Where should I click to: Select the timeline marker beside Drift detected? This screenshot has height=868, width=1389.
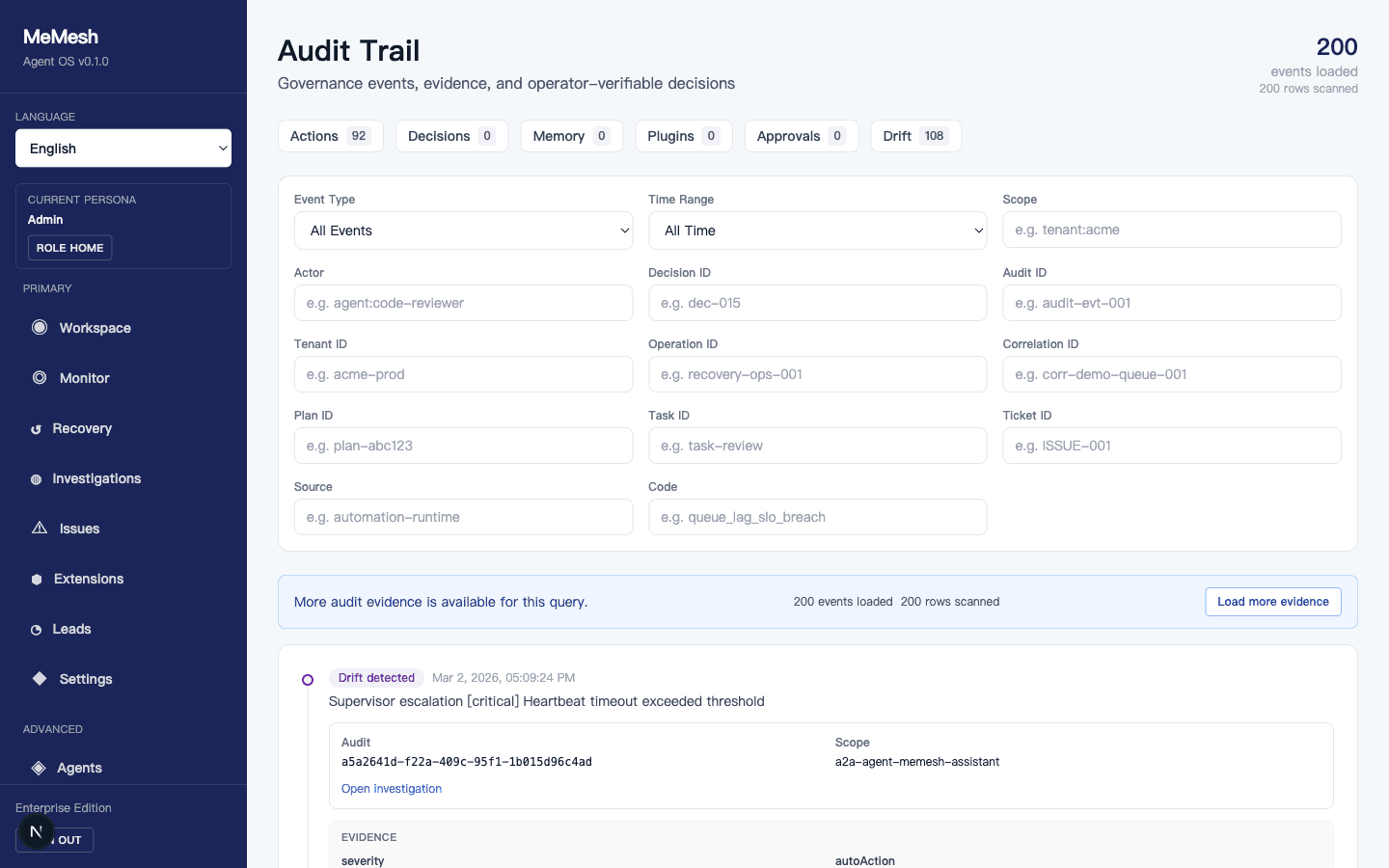coord(308,680)
